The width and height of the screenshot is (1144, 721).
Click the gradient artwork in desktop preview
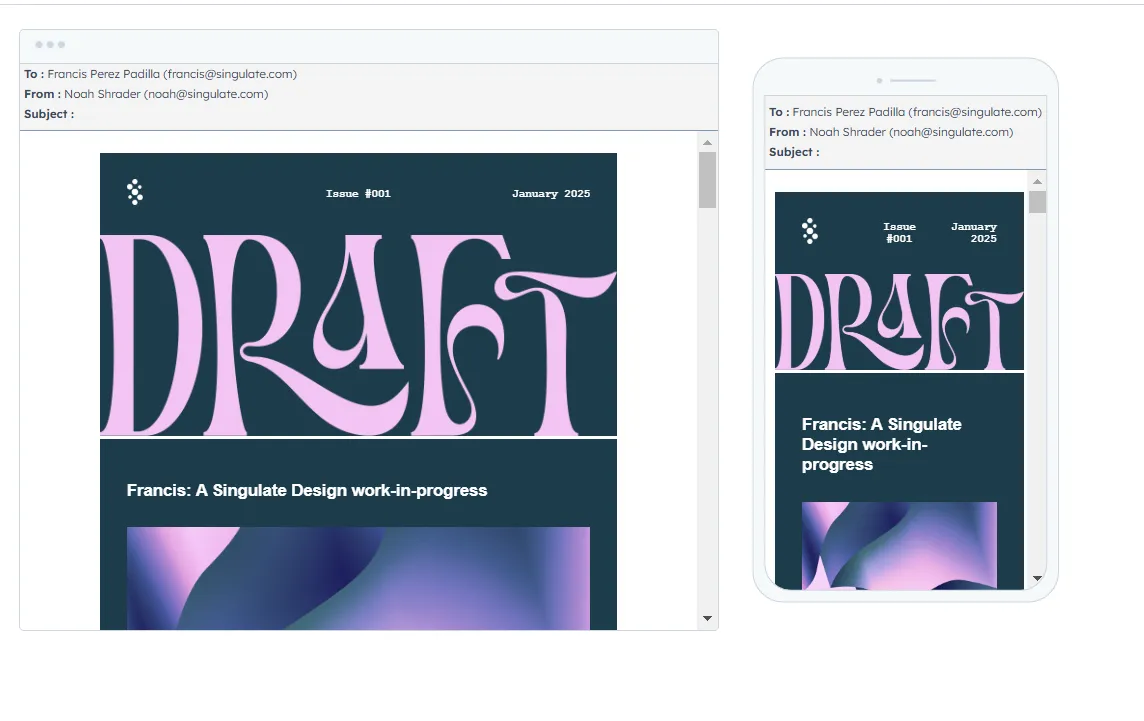click(358, 578)
